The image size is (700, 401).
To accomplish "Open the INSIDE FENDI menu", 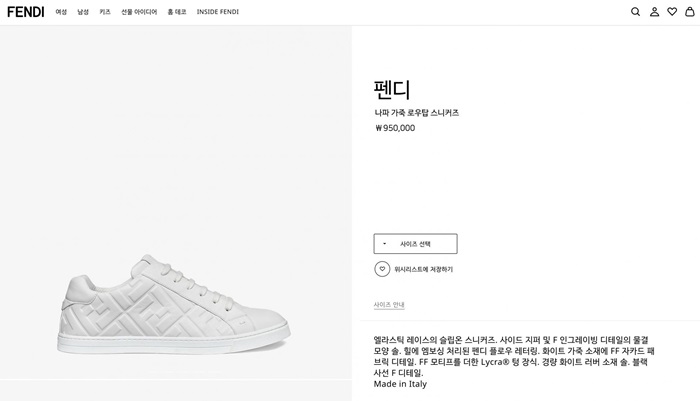I will (217, 12).
